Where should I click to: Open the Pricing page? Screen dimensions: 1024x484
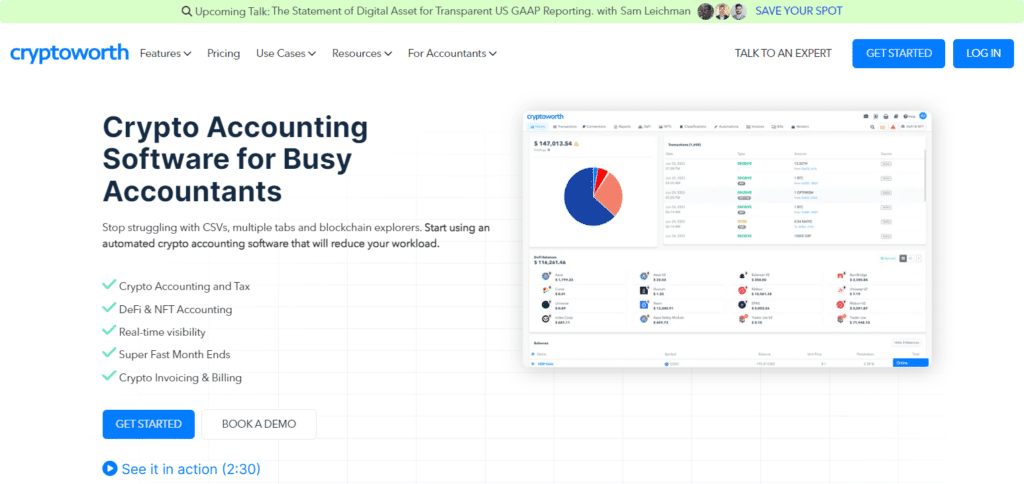coord(223,53)
